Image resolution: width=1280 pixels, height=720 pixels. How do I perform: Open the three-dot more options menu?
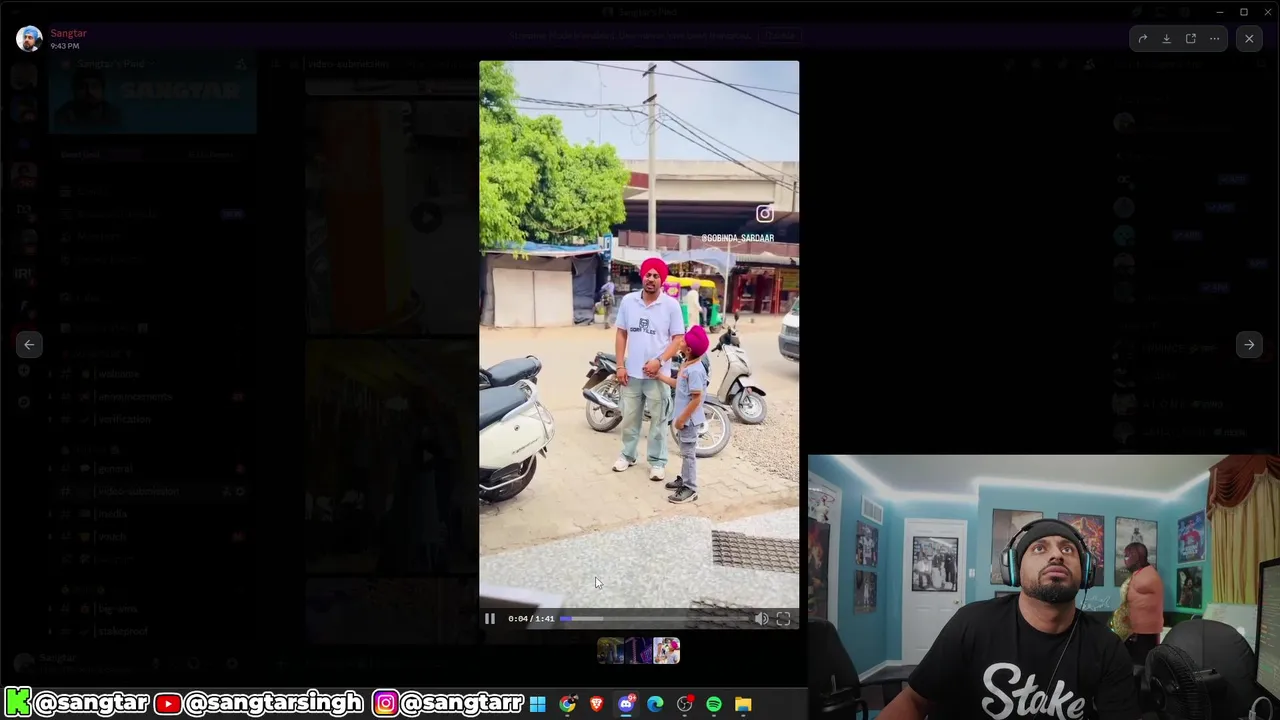point(1214,39)
